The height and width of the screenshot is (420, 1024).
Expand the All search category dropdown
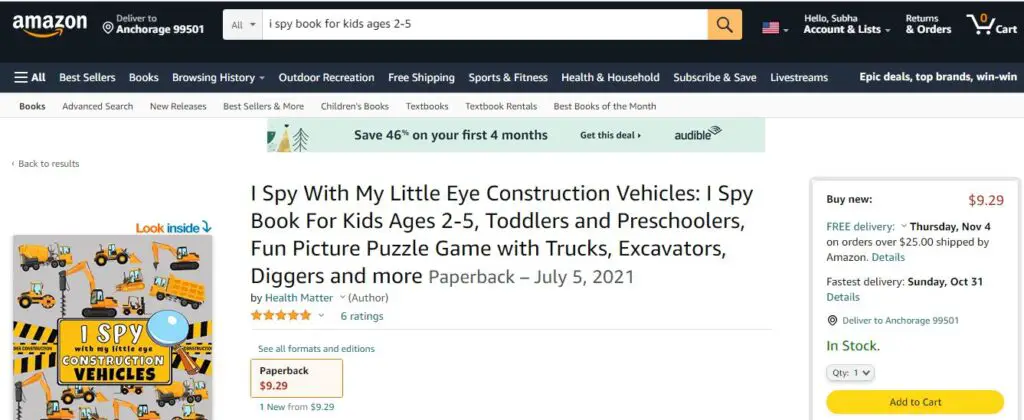pyautogui.click(x=243, y=25)
